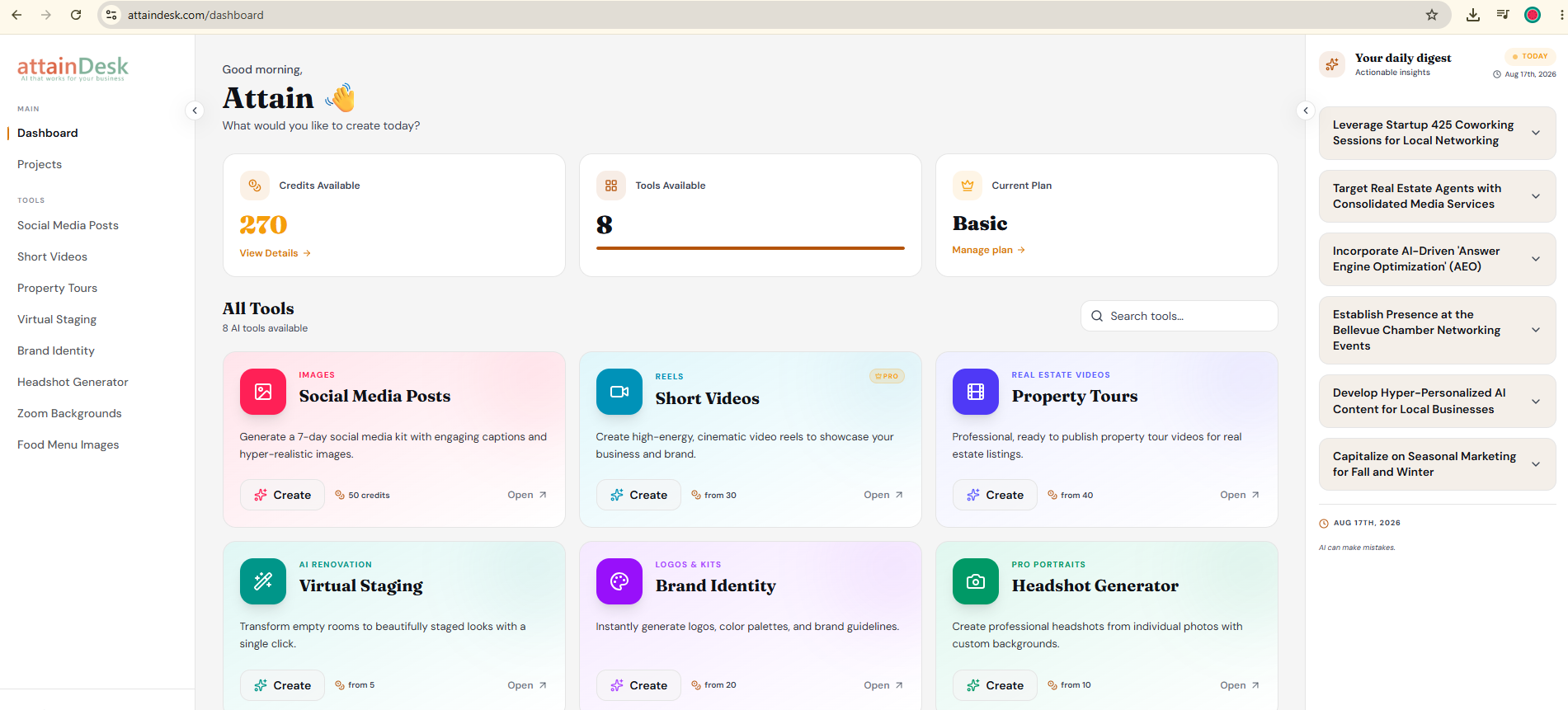
Task: Click the Short Videos camera icon
Action: tap(619, 392)
